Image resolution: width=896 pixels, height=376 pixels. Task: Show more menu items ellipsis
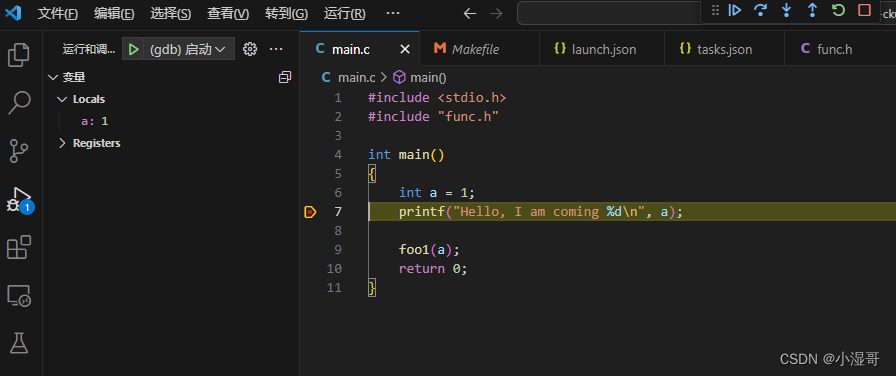pos(393,13)
